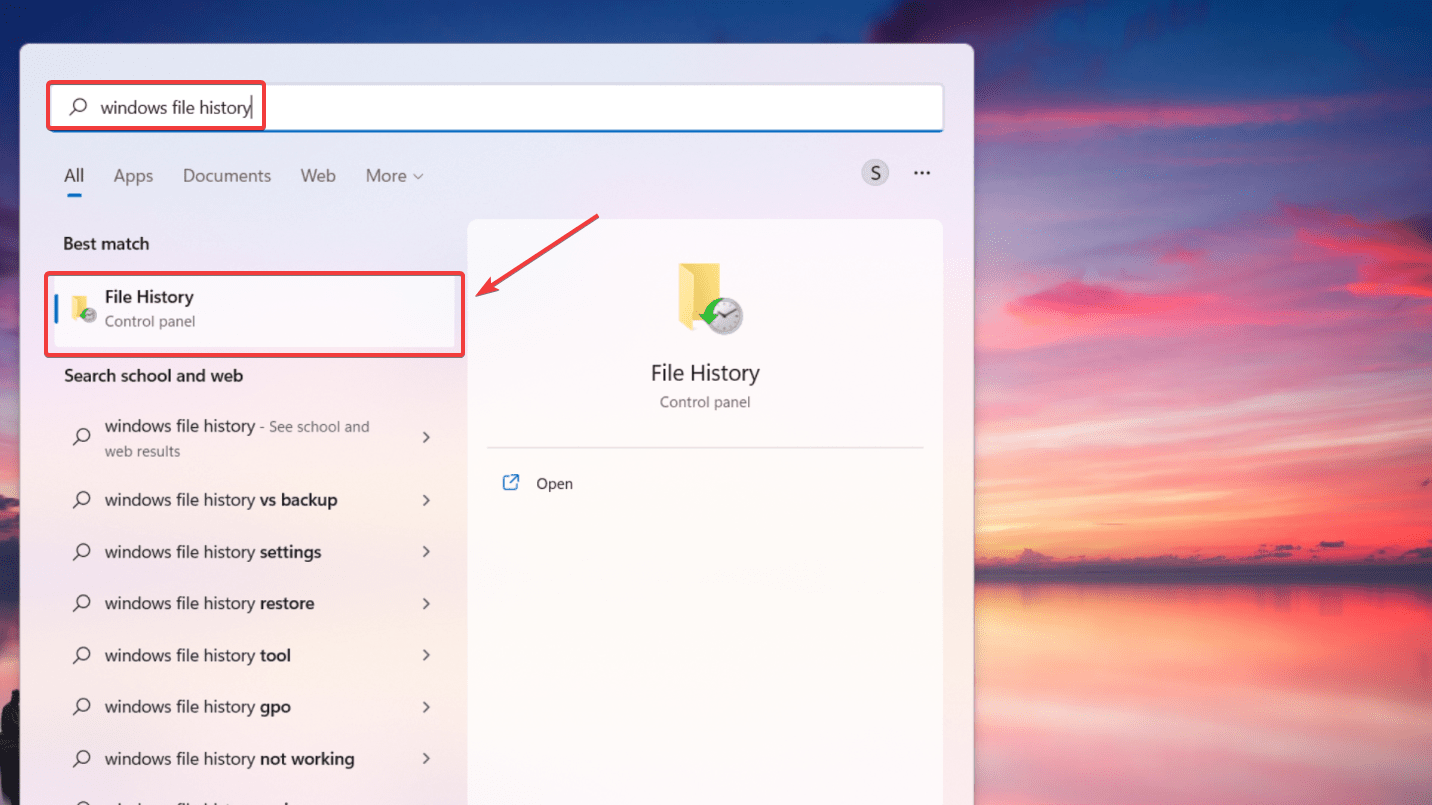Click search icon beside 'See school and web results'

82,437
